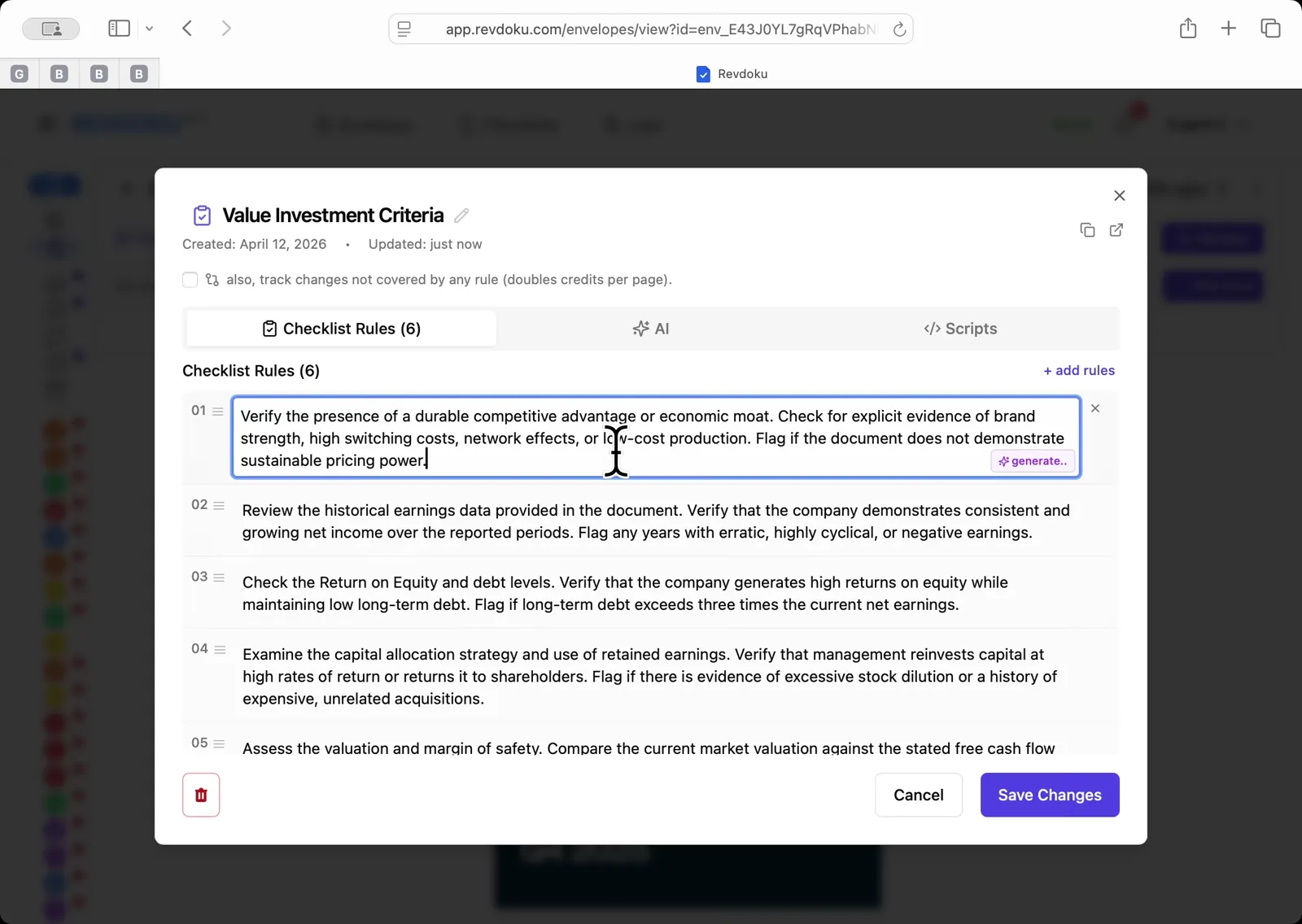Screen dimensions: 1302x924
Task: Click the + add rules link
Action: click(1079, 370)
